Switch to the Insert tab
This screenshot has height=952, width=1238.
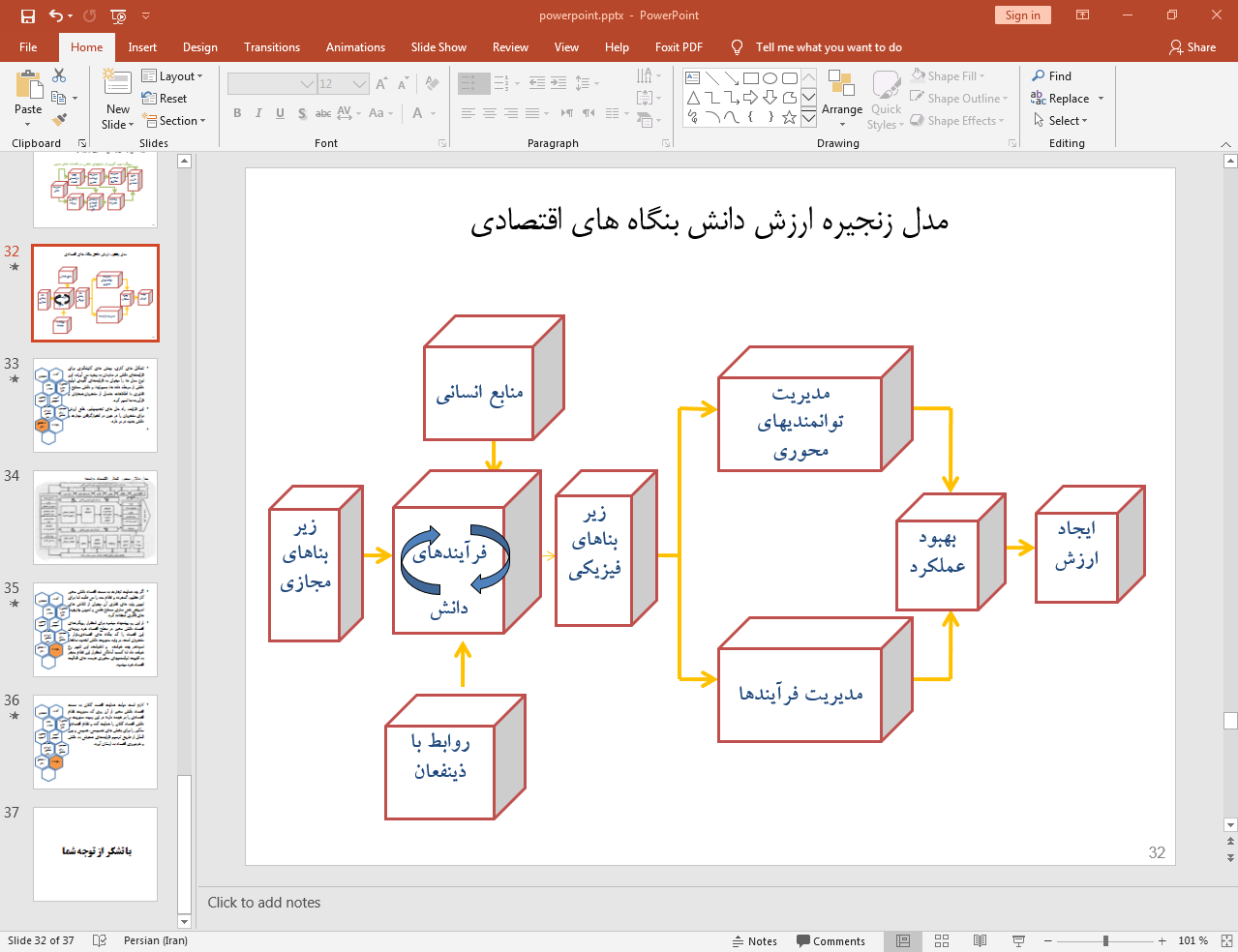(142, 46)
